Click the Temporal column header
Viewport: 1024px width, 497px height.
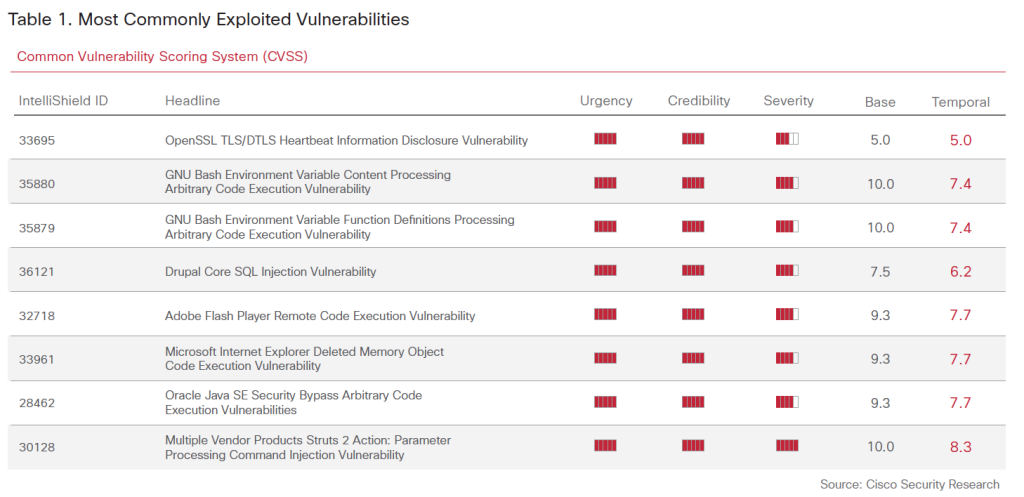tap(960, 102)
